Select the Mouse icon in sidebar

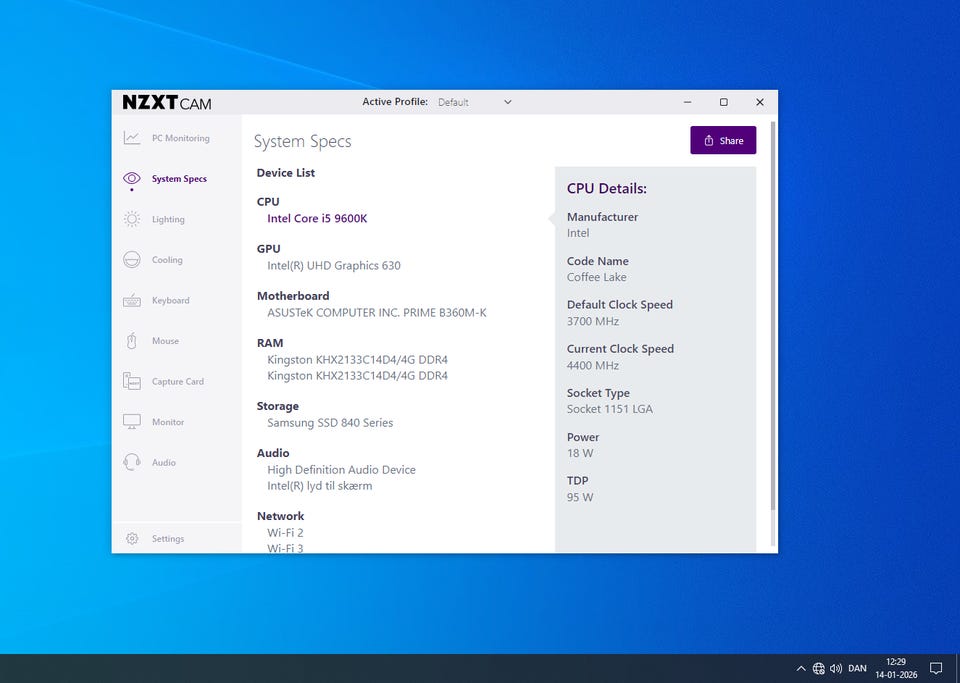(132, 341)
